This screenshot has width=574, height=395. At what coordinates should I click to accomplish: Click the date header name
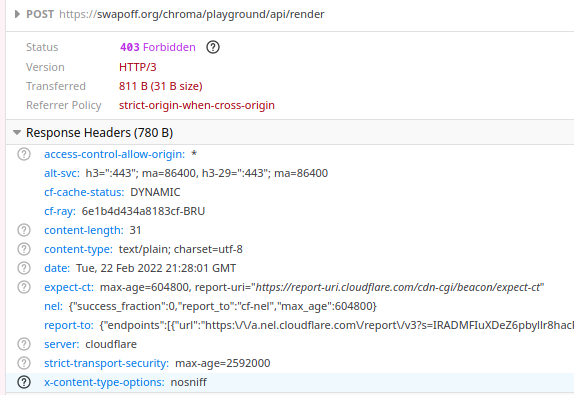pos(57,268)
